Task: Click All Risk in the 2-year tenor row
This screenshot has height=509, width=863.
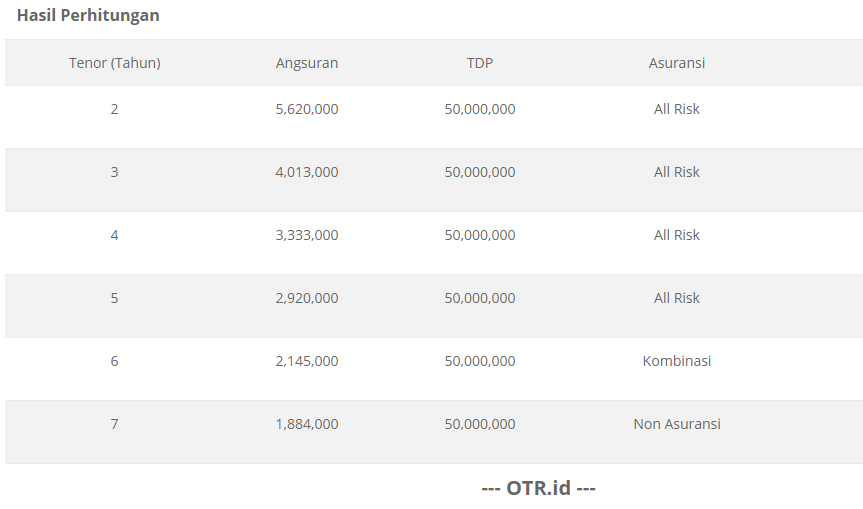Action: 677,109
